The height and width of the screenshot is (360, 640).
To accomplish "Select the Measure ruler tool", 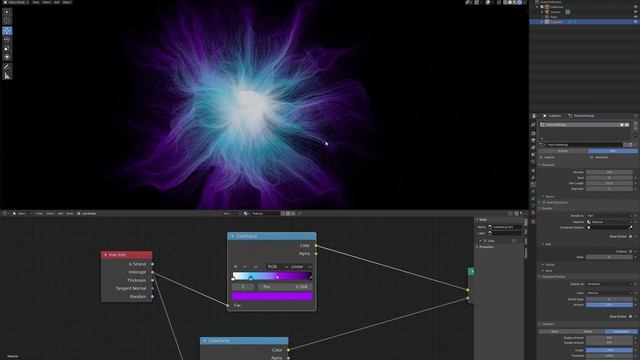I will (7, 76).
